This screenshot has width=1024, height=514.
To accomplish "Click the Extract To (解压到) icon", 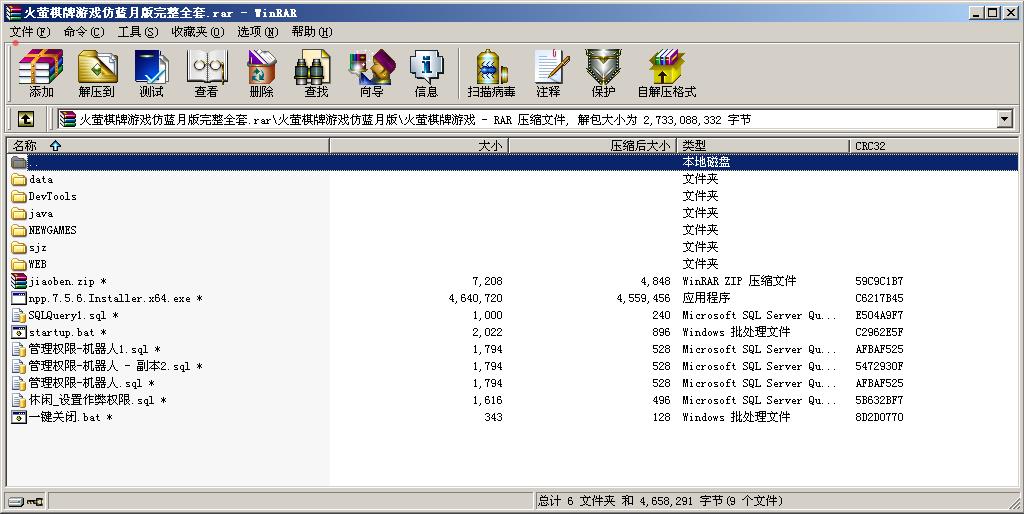I will click(96, 73).
